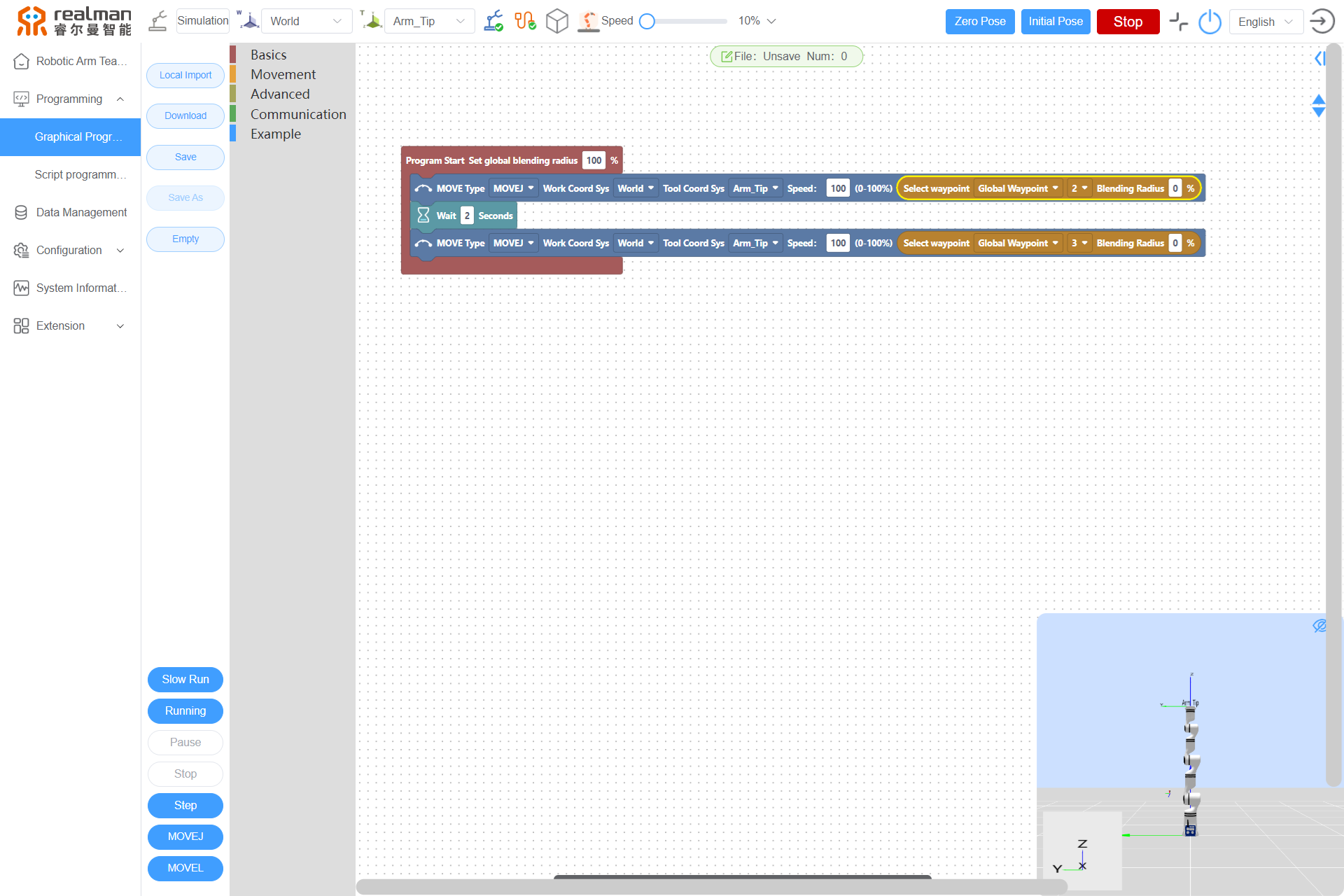
Task: Click the linear movement MOVEL icon
Action: click(185, 867)
